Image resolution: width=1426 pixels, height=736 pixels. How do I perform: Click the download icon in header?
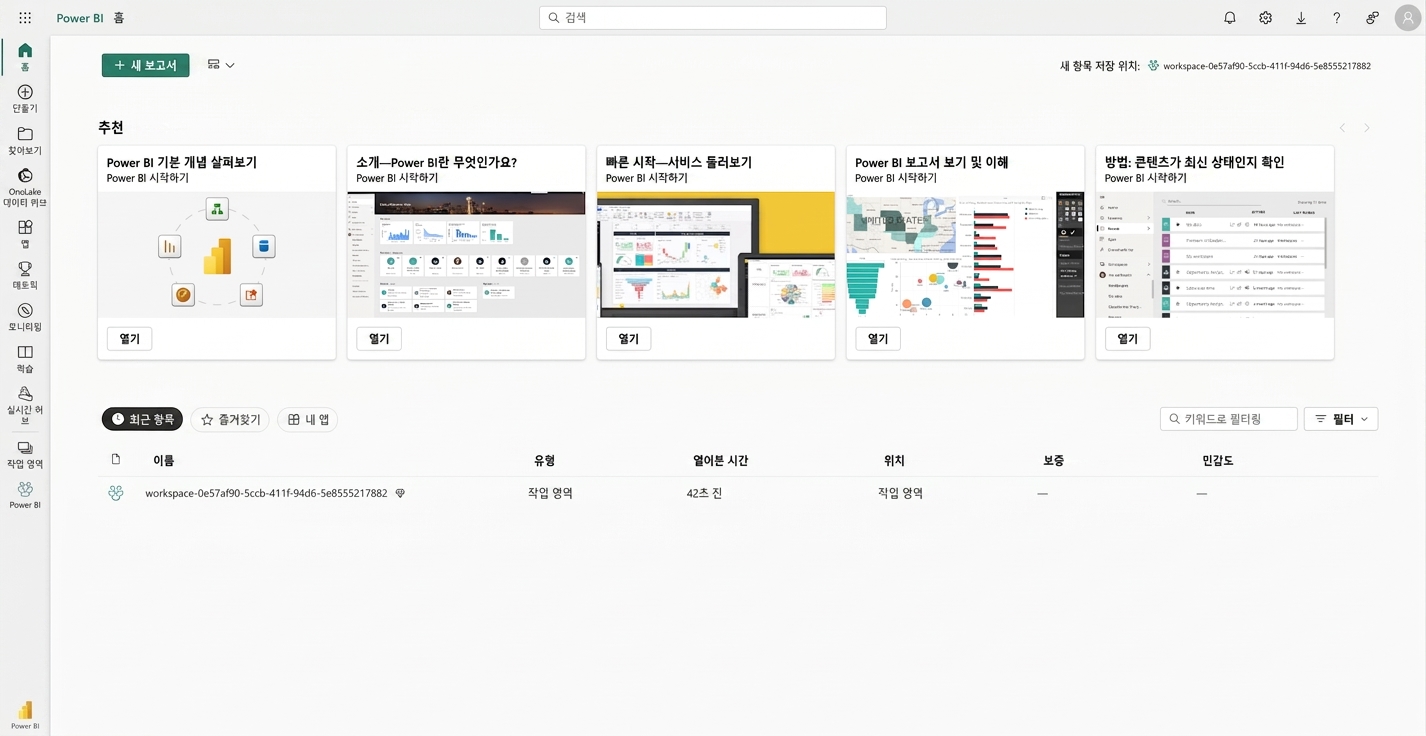tap(1301, 18)
